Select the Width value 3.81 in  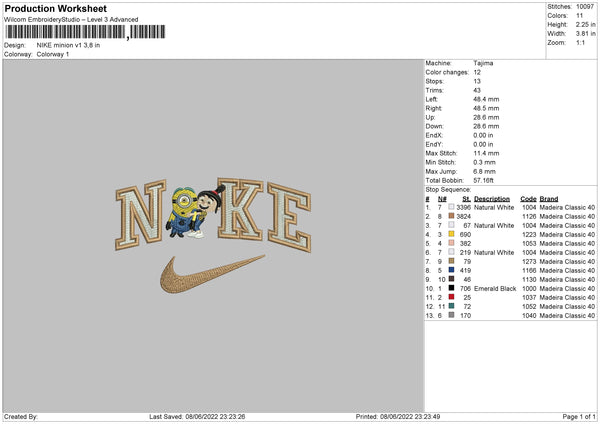[x=585, y=34]
